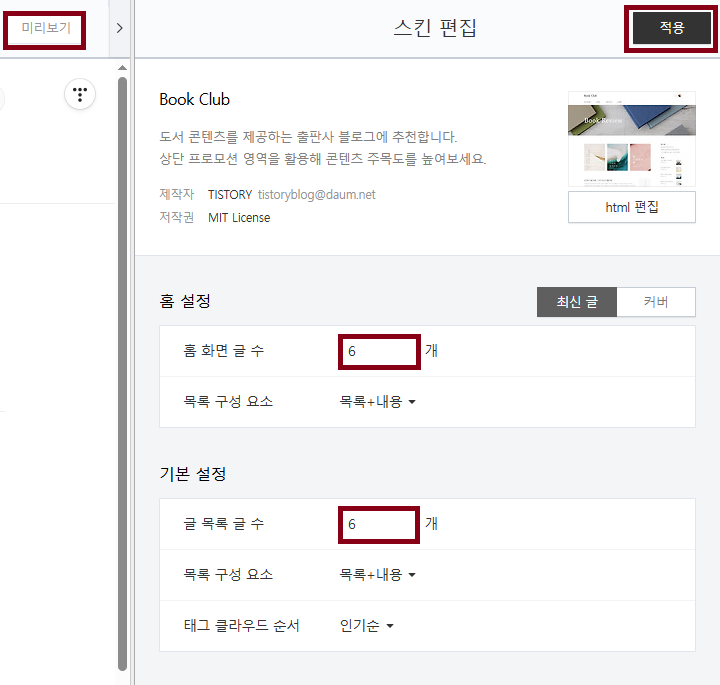Click the MIT License text

pyautogui.click(x=239, y=218)
